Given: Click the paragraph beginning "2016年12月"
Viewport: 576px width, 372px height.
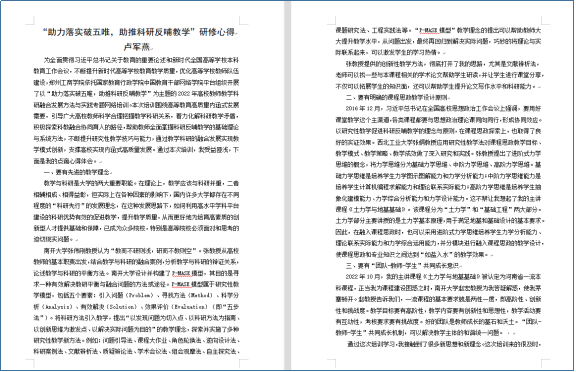Looking at the screenshot, I should tap(439, 181).
